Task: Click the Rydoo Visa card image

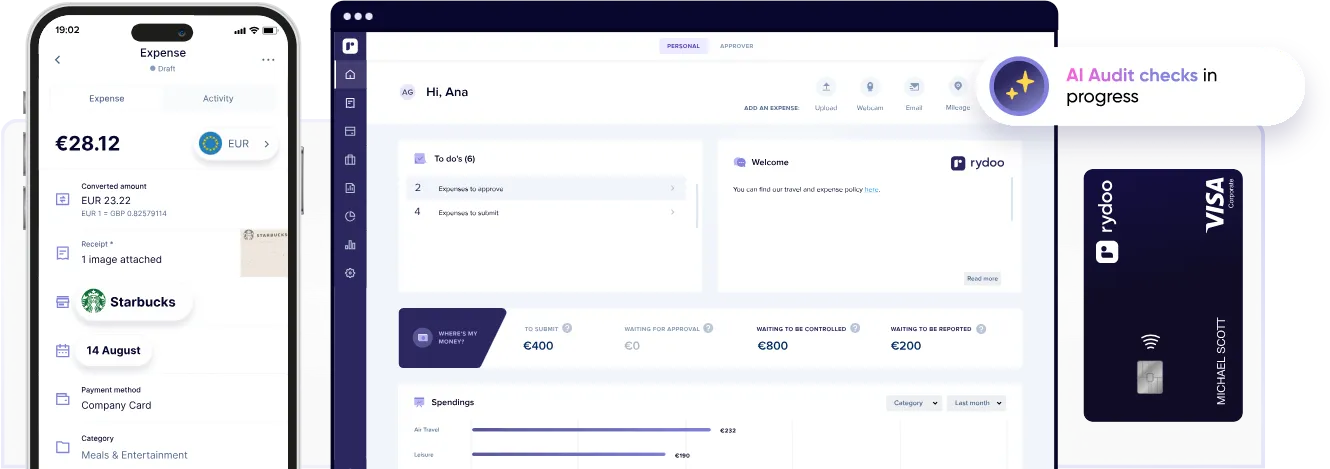Action: coord(1163,295)
